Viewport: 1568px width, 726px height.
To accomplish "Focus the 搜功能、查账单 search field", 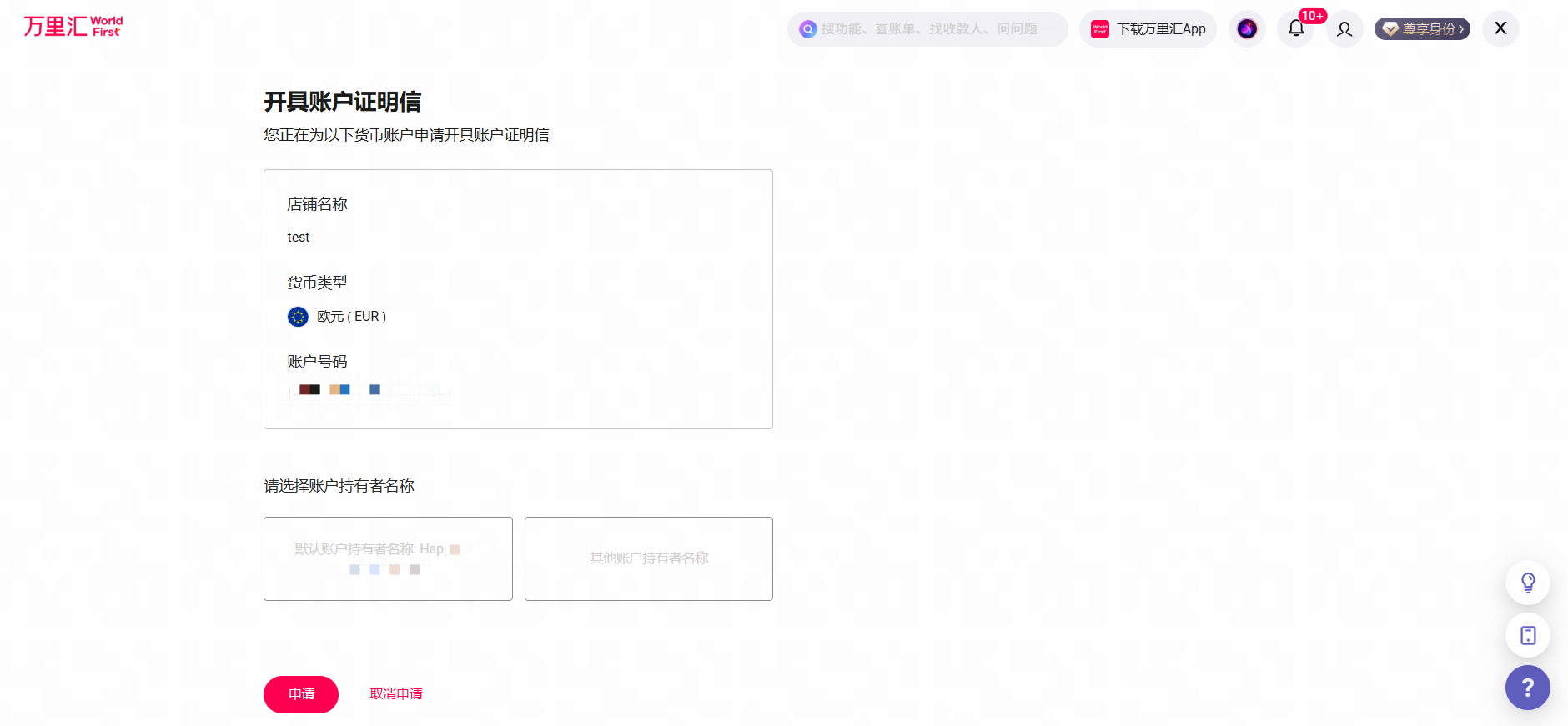I will [927, 29].
